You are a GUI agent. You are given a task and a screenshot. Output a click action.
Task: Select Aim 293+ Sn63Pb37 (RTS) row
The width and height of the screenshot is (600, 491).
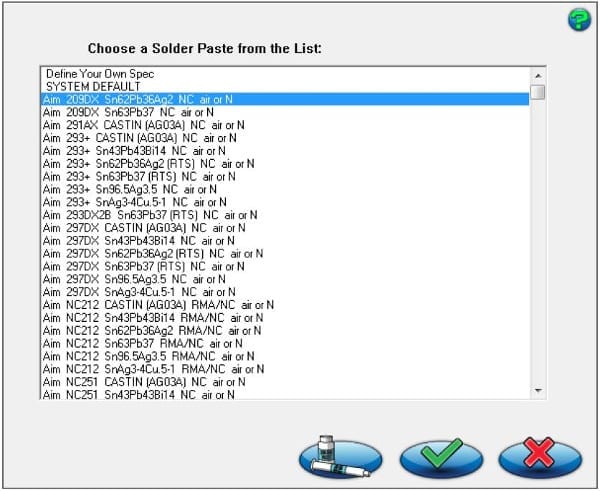(285, 176)
